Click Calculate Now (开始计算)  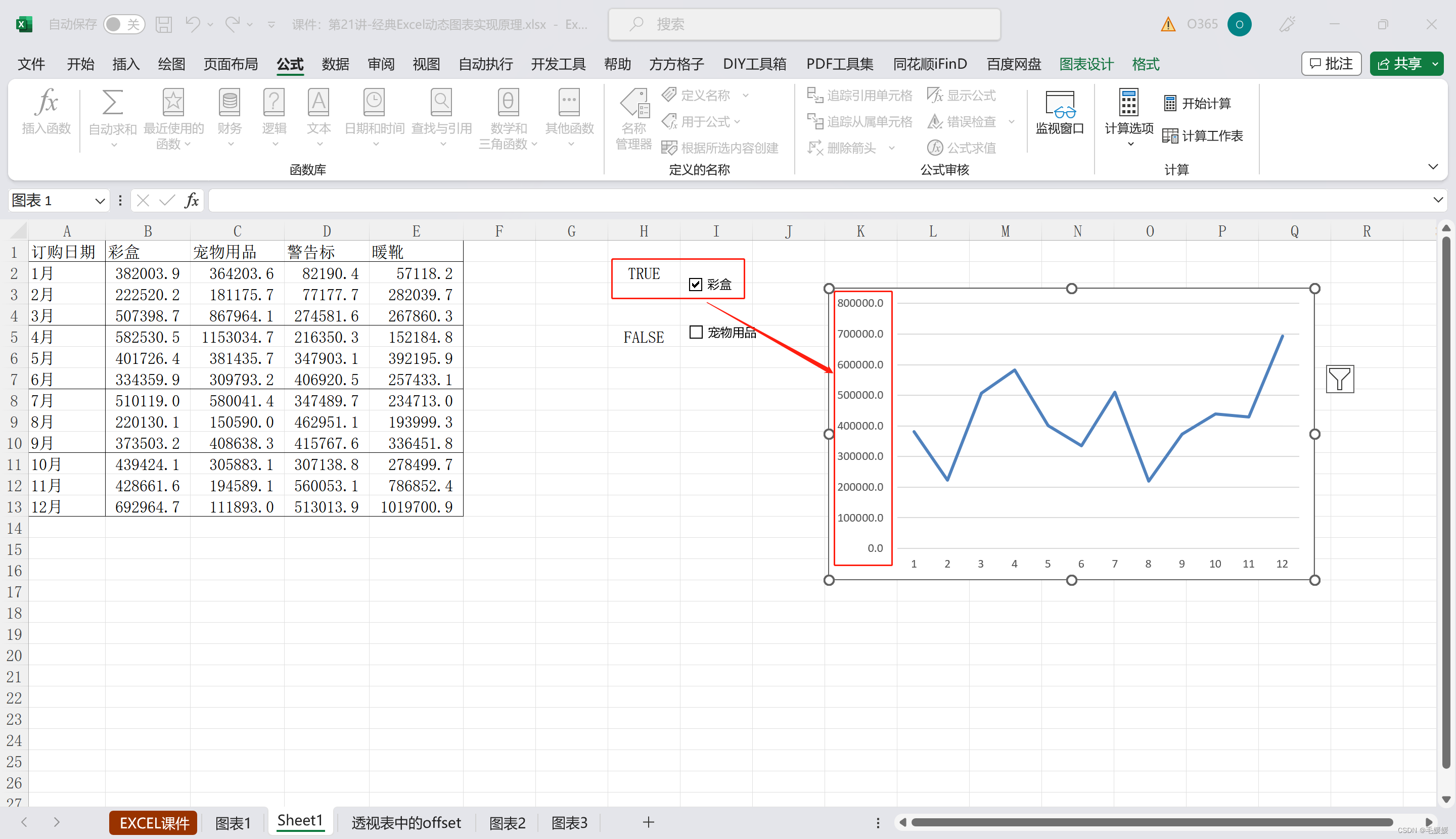1197,103
